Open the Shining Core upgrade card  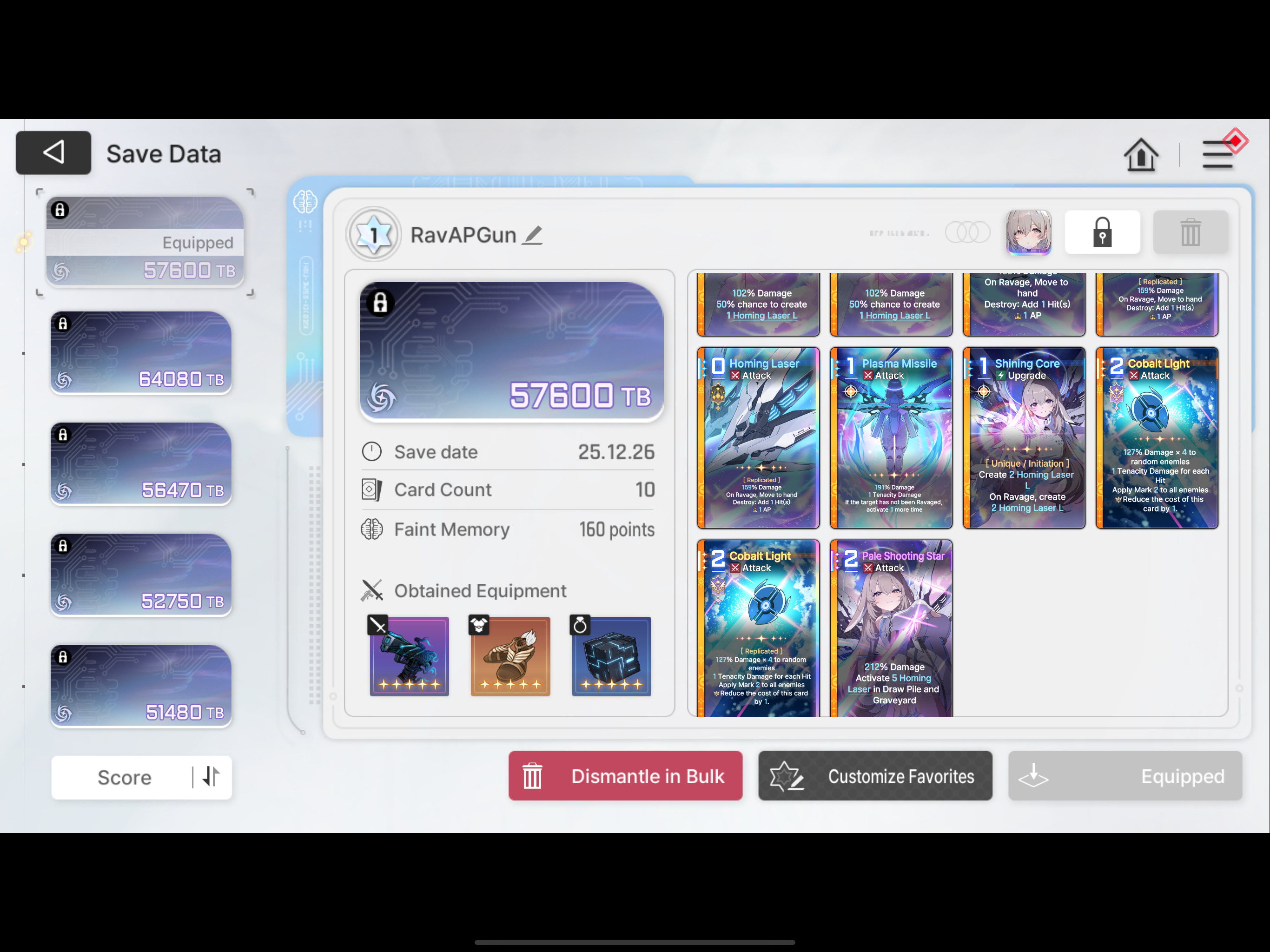1024,437
